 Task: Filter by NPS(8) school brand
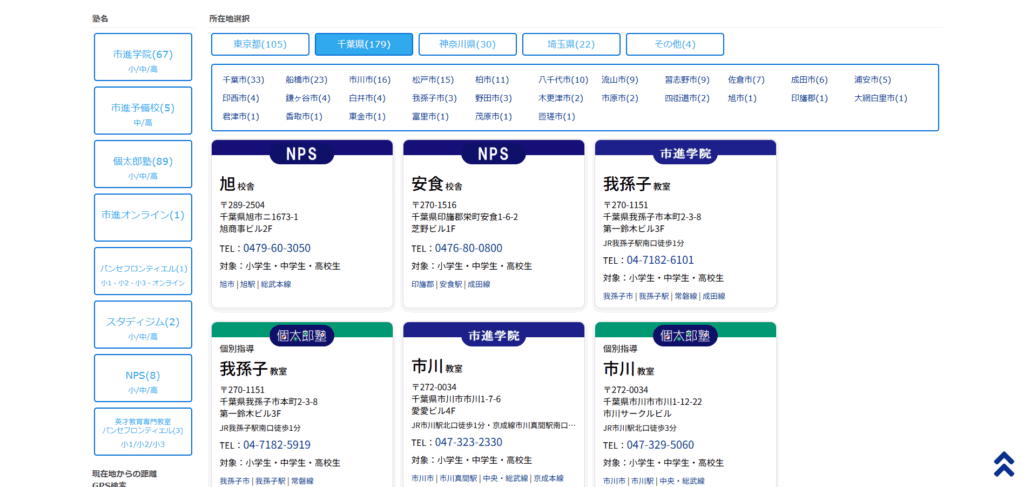(143, 379)
